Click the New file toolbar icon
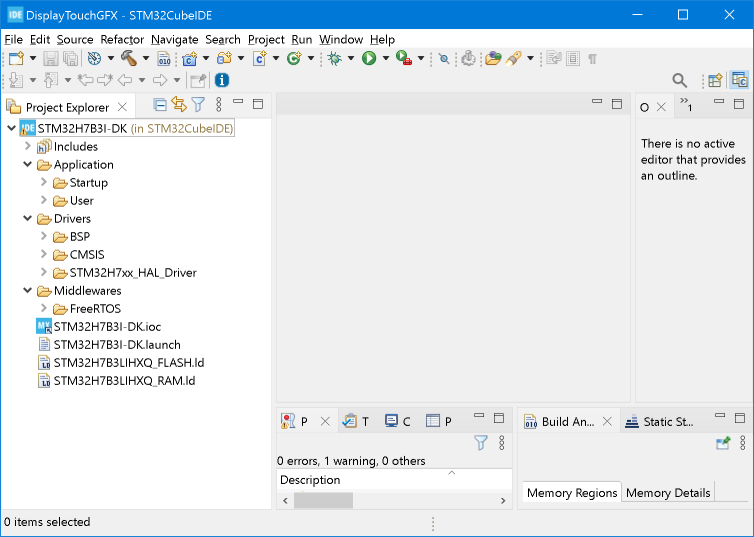 pos(16,59)
